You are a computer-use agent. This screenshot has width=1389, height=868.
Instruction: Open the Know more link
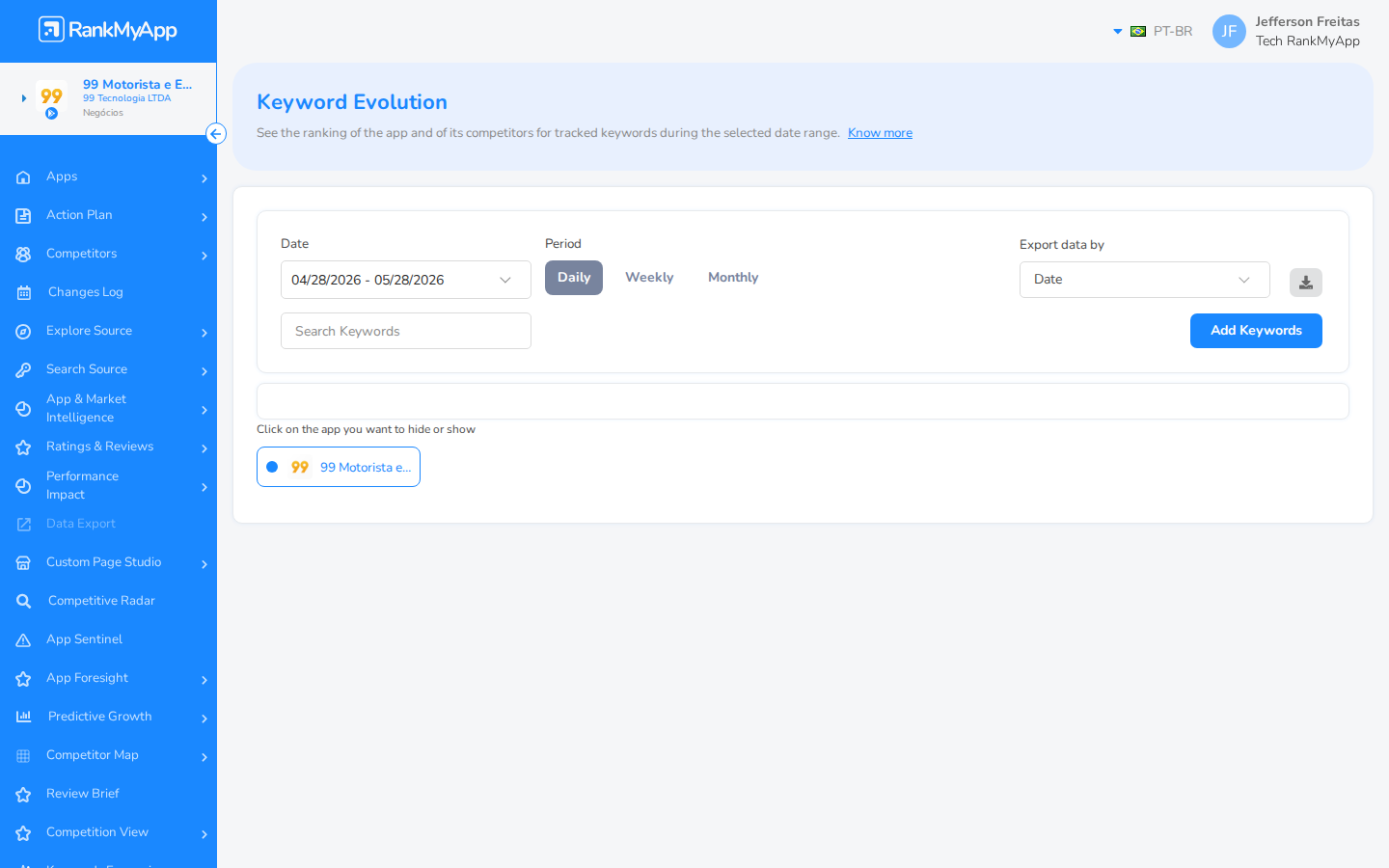pos(880,133)
